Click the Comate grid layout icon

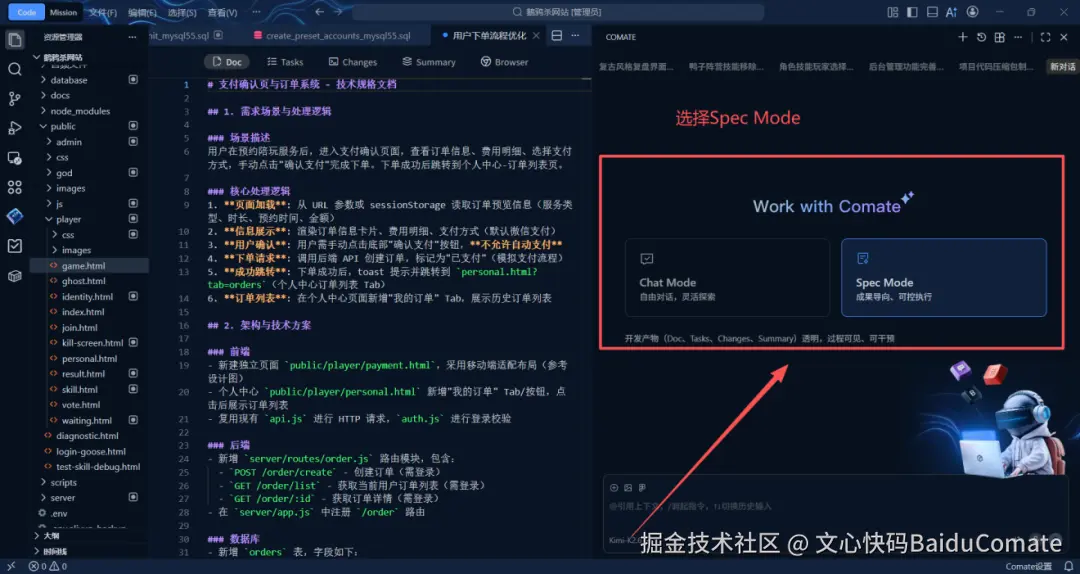pos(1000,37)
